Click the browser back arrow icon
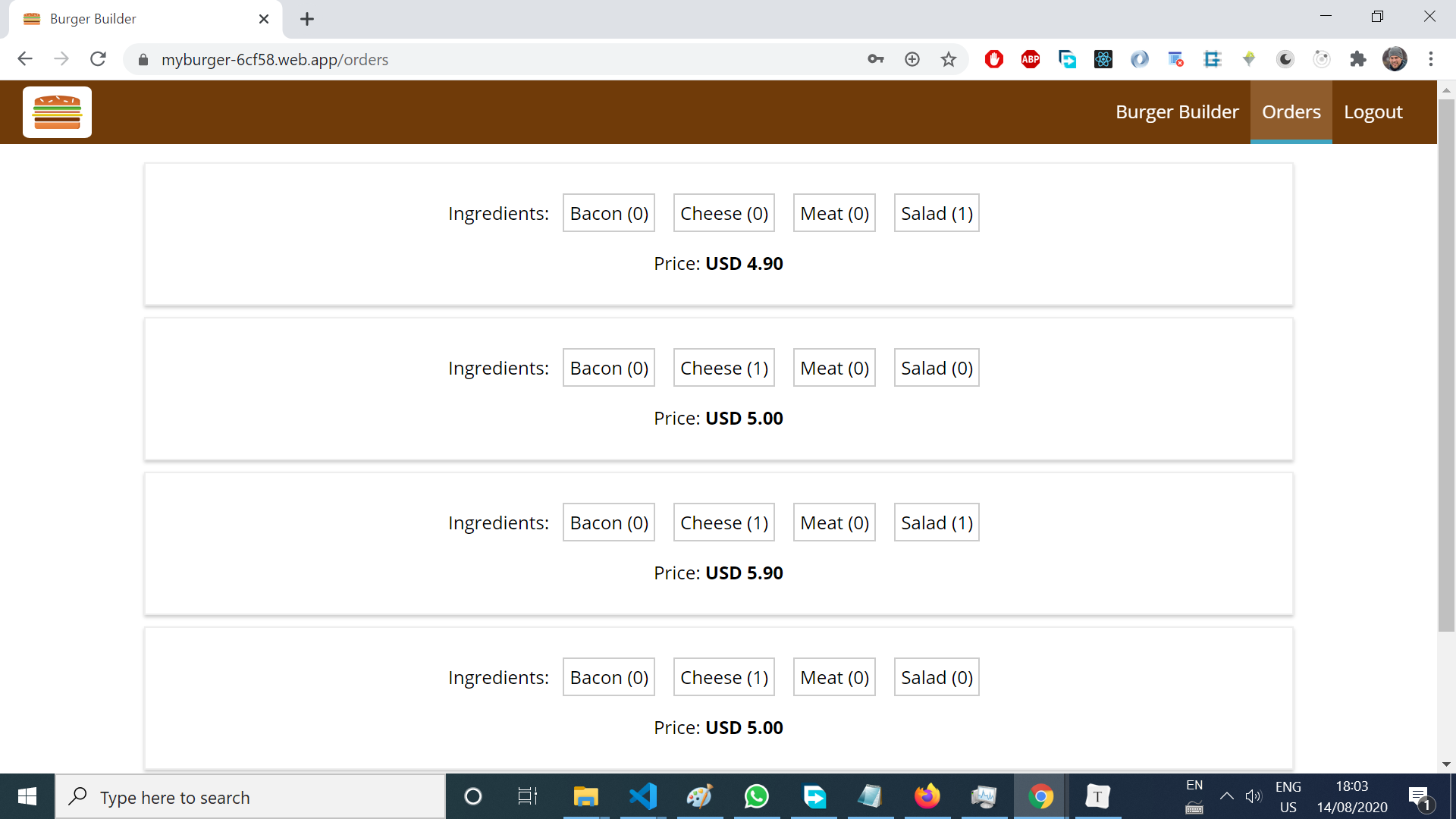The image size is (1456, 819). tap(25, 59)
